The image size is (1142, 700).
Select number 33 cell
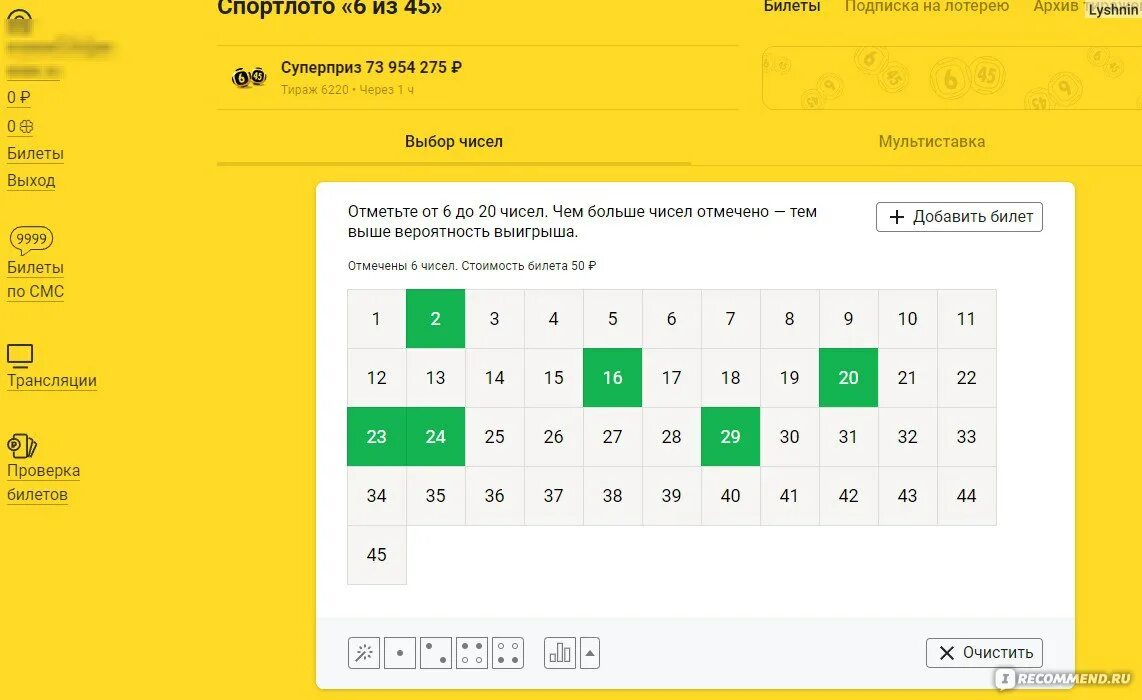(966, 436)
